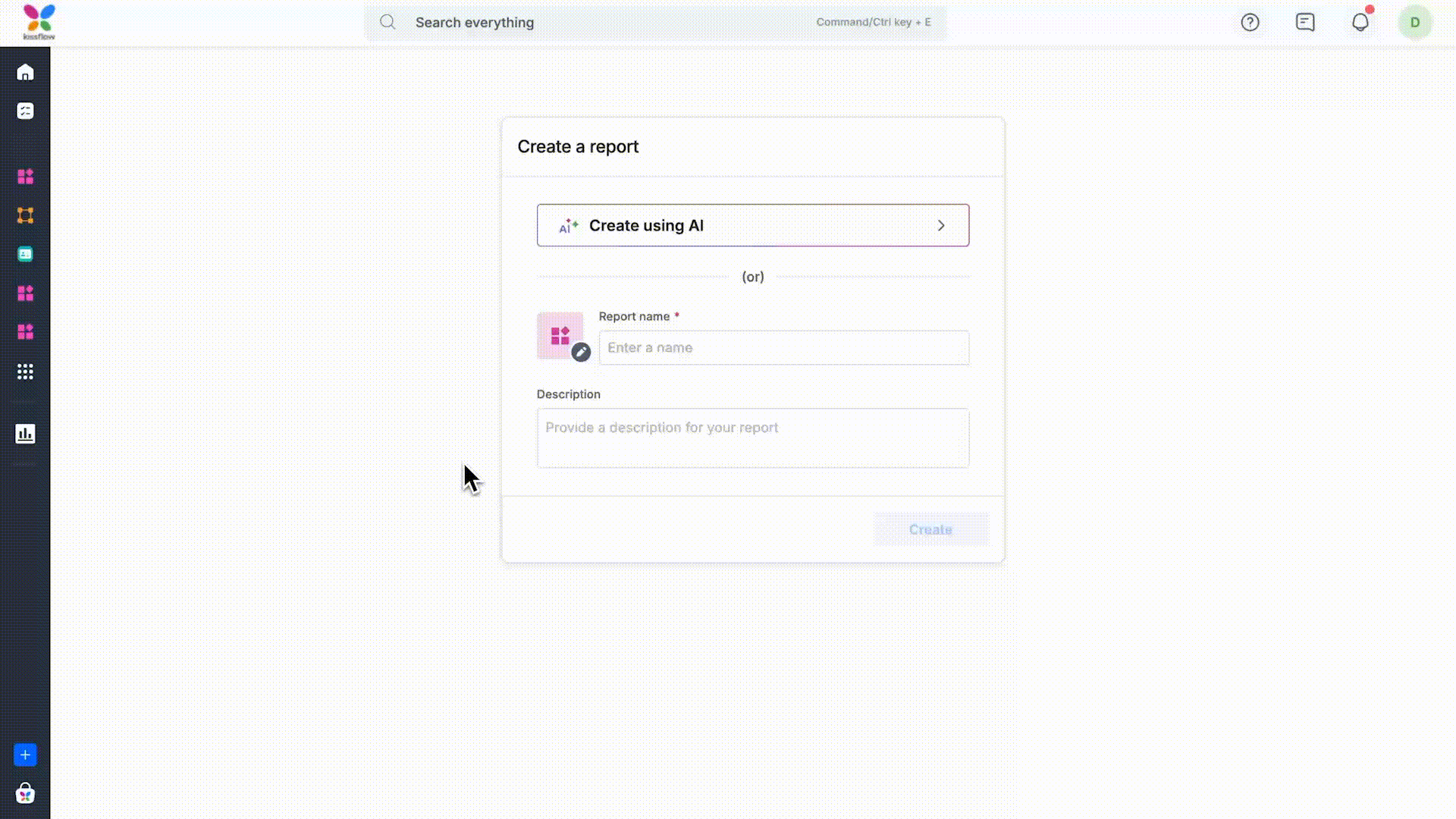This screenshot has height=819, width=1456.
Task: Open the user profile avatar D
Action: [1414, 23]
